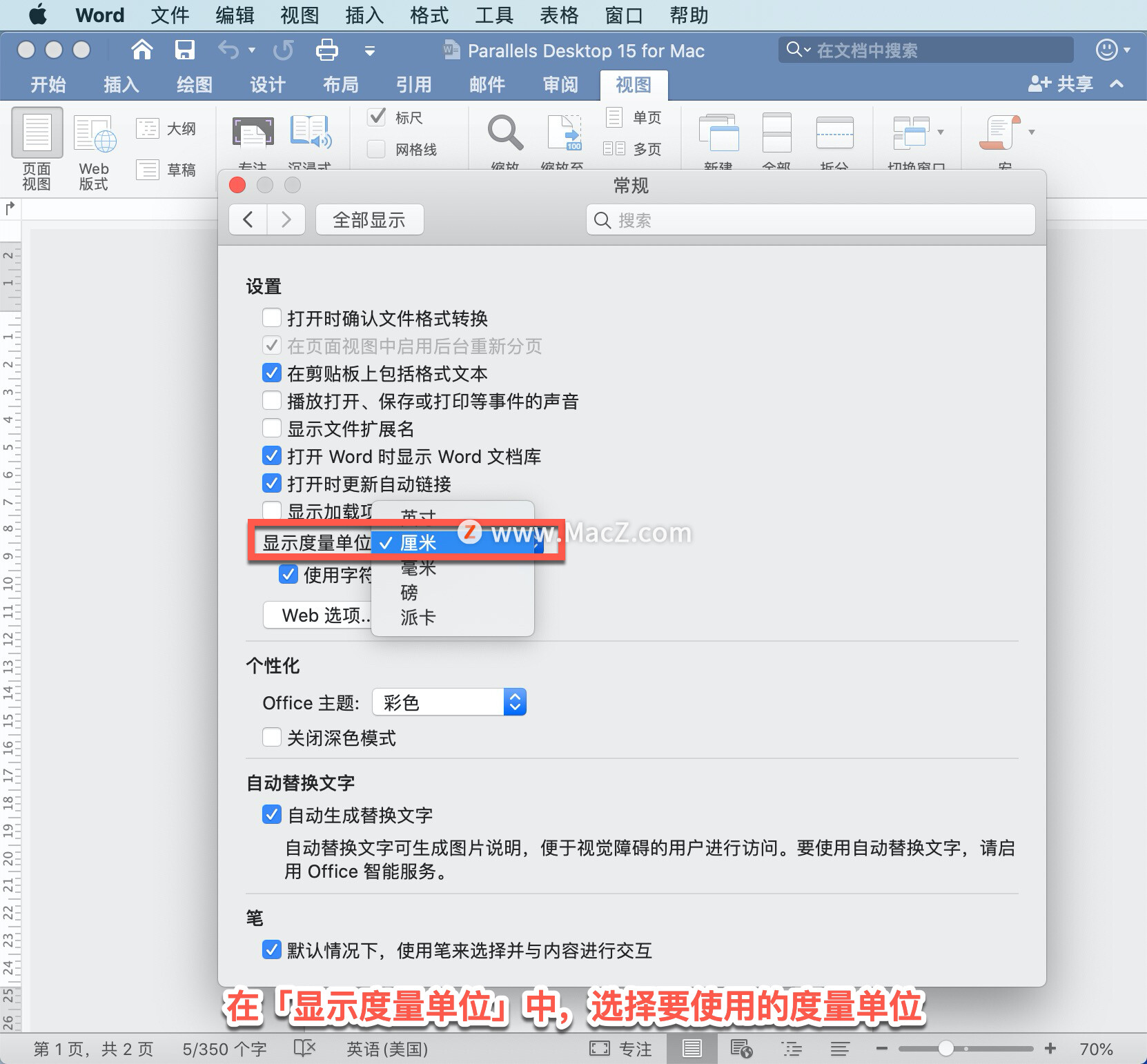
Task: Click the Show All button
Action: coord(369,220)
